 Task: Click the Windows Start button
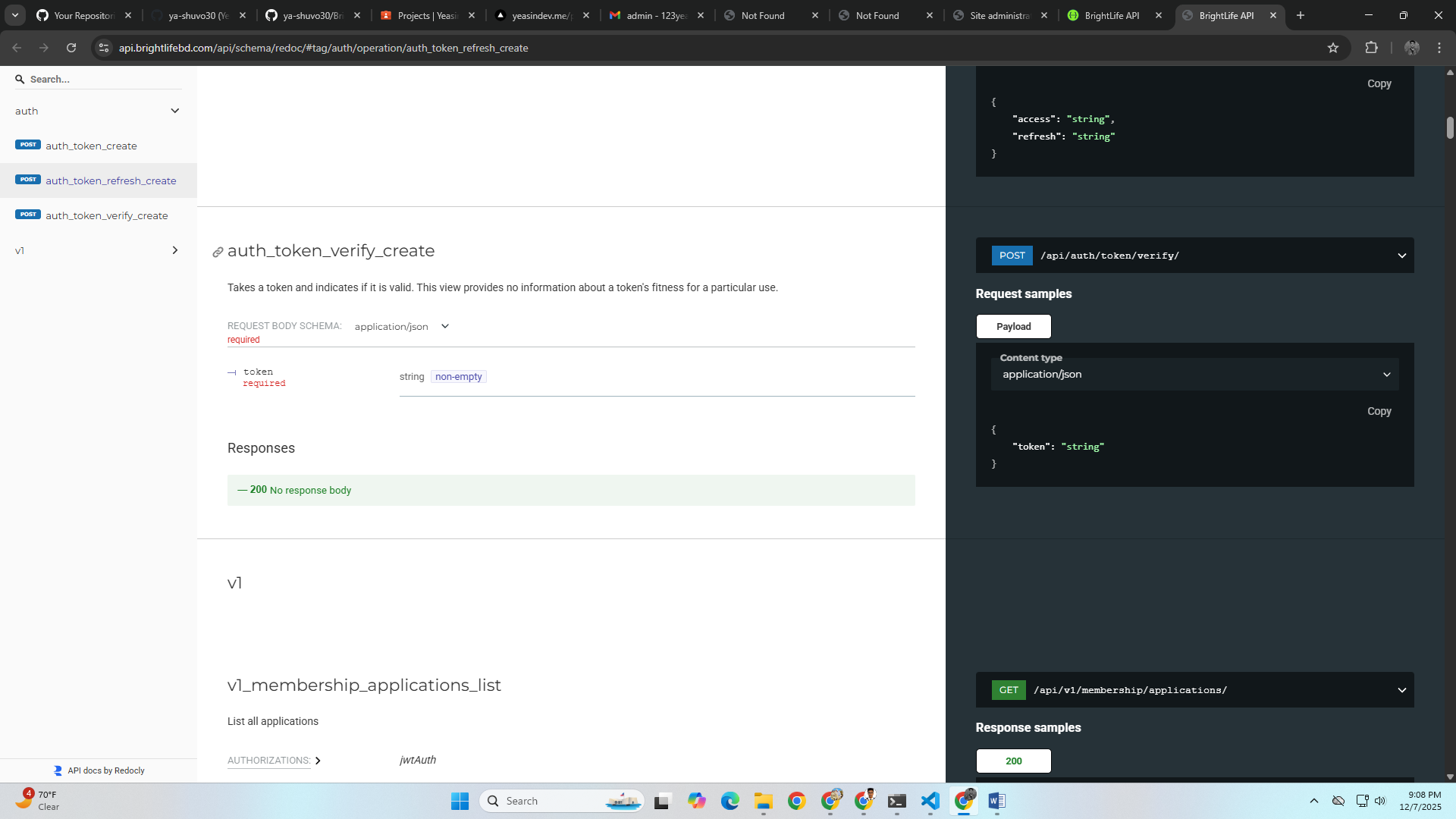(x=460, y=801)
